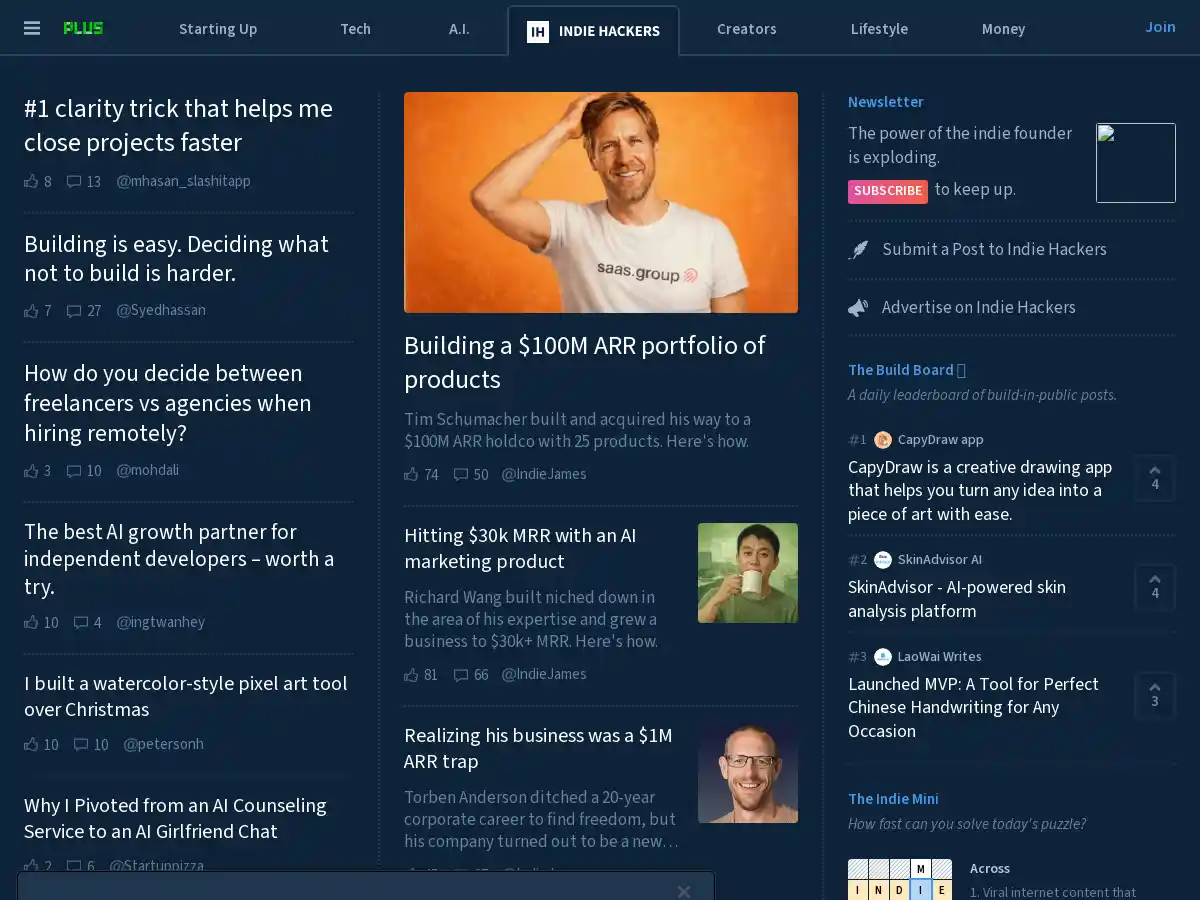Open the Creators tab
This screenshot has width=1200, height=900.
746,29
